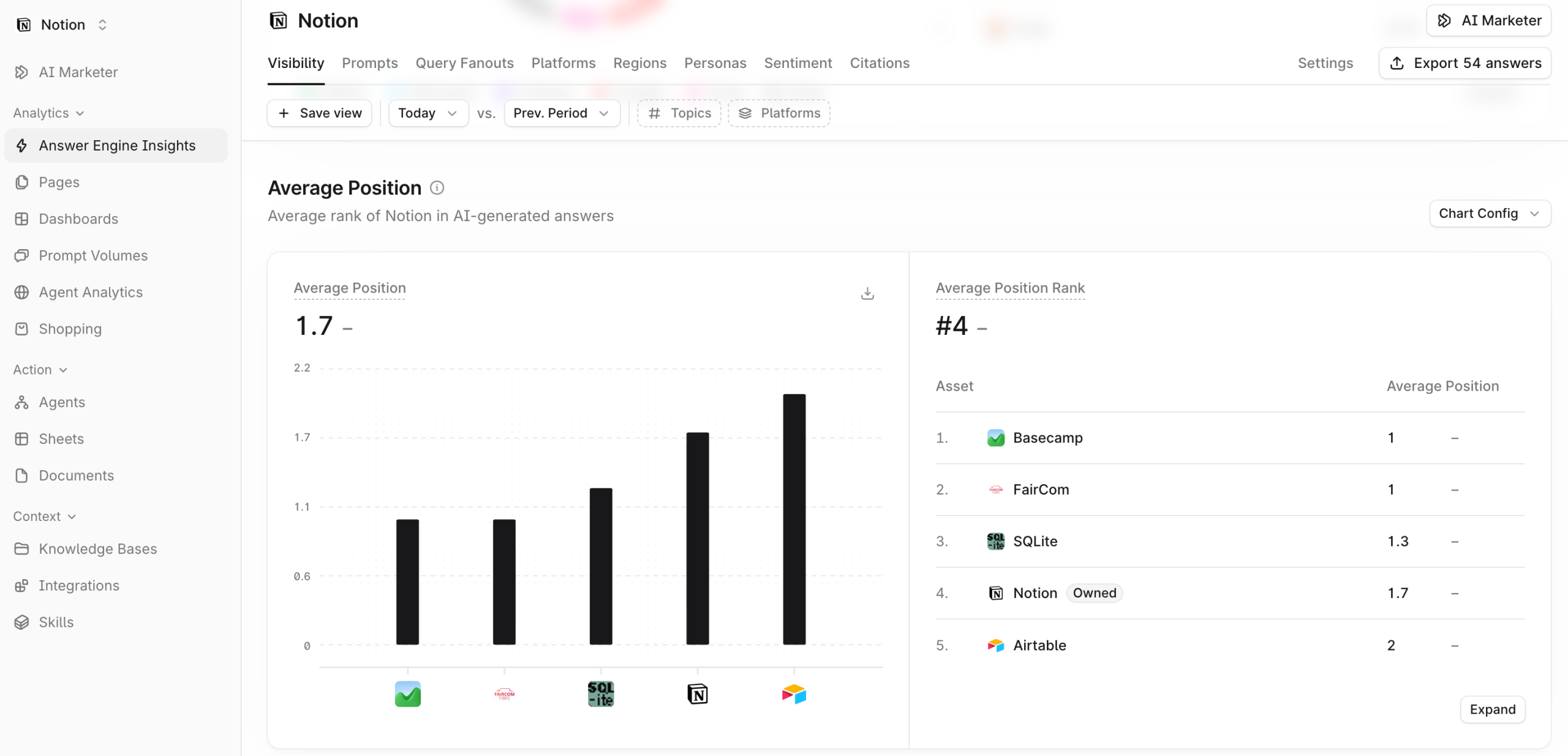The image size is (1568, 756).
Task: Switch to the Platforms tab
Action: tap(563, 63)
